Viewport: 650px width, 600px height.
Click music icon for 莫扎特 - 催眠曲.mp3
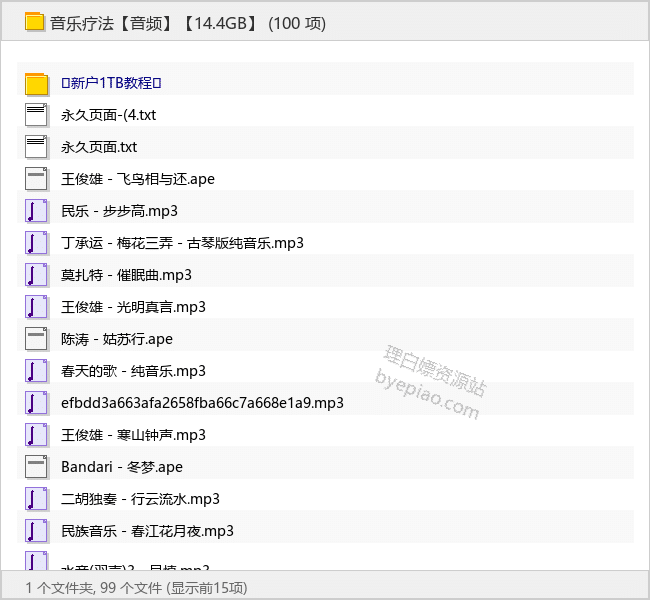[36, 275]
